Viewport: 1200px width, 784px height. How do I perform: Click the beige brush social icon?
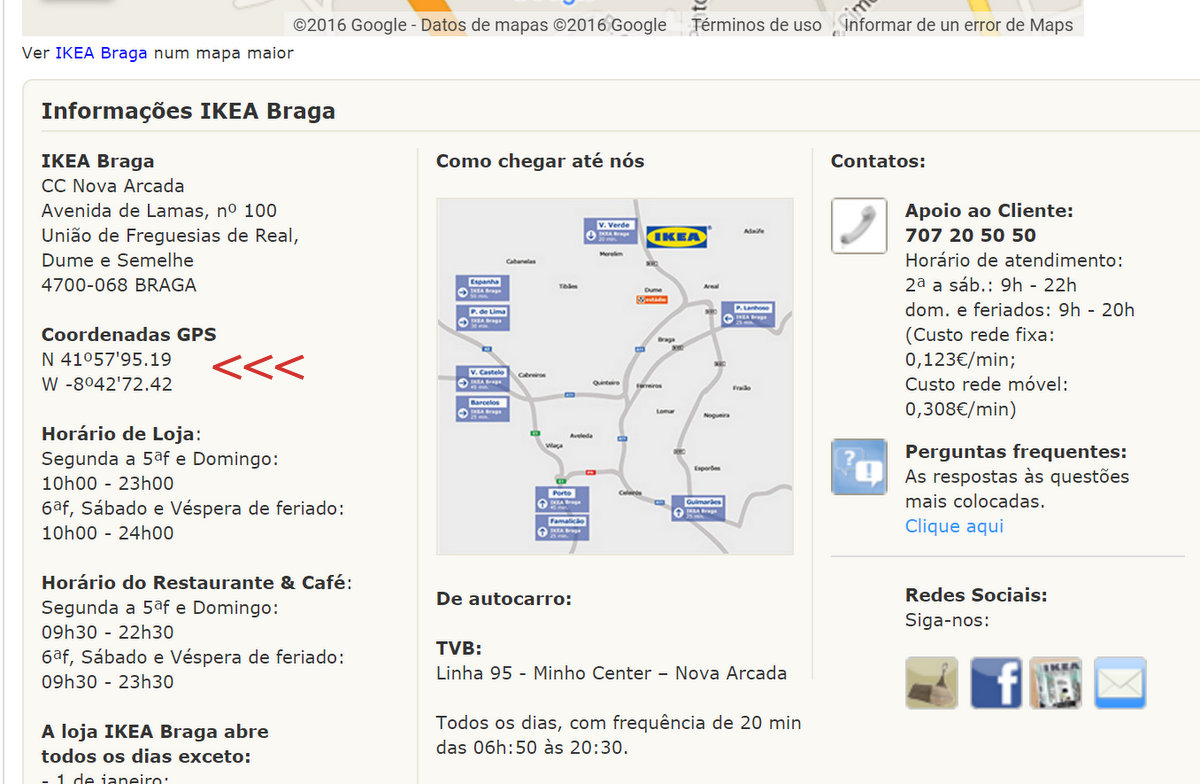932,683
